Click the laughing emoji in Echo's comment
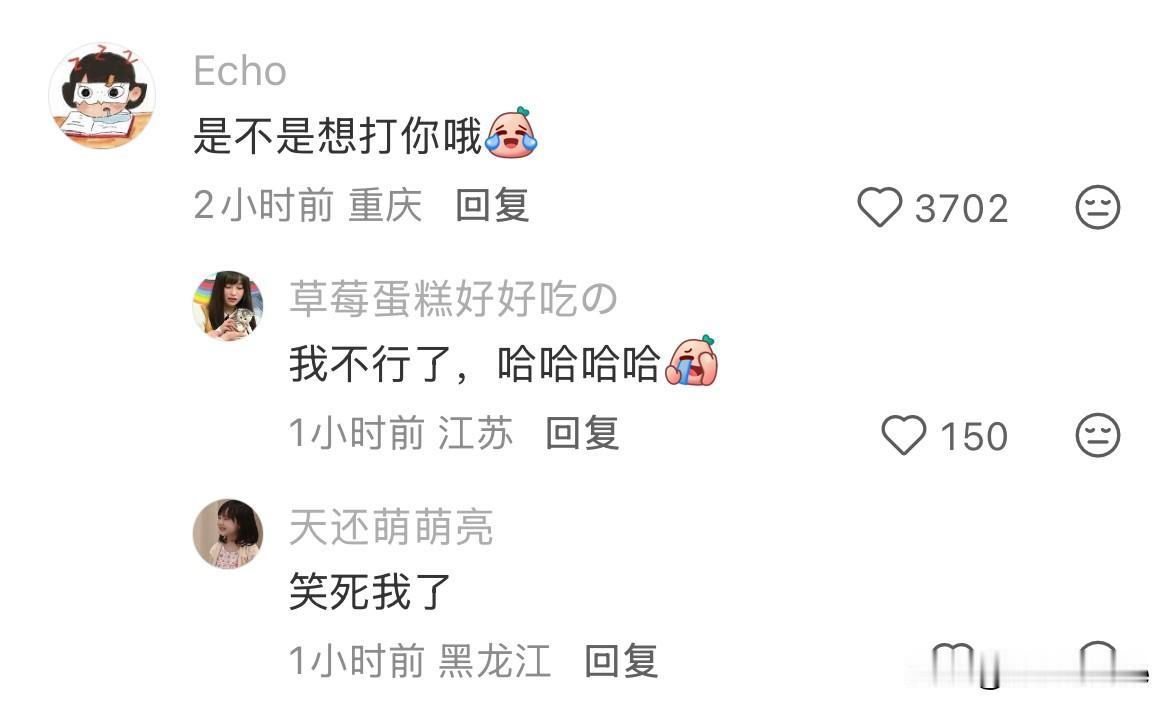The image size is (1170, 708). tap(512, 134)
